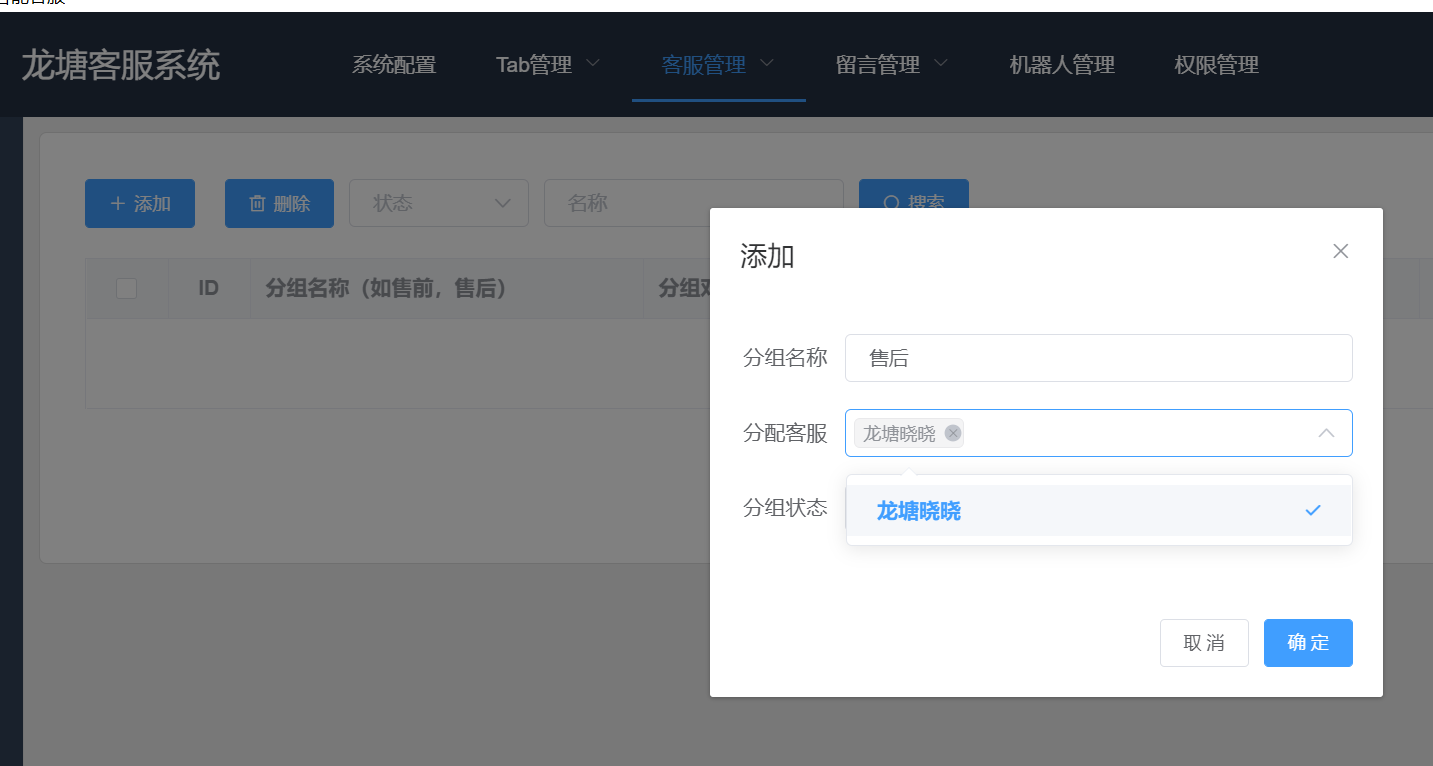This screenshot has height=766, width=1433.
Task: Expand the 留言管理 menu
Action: point(892,66)
